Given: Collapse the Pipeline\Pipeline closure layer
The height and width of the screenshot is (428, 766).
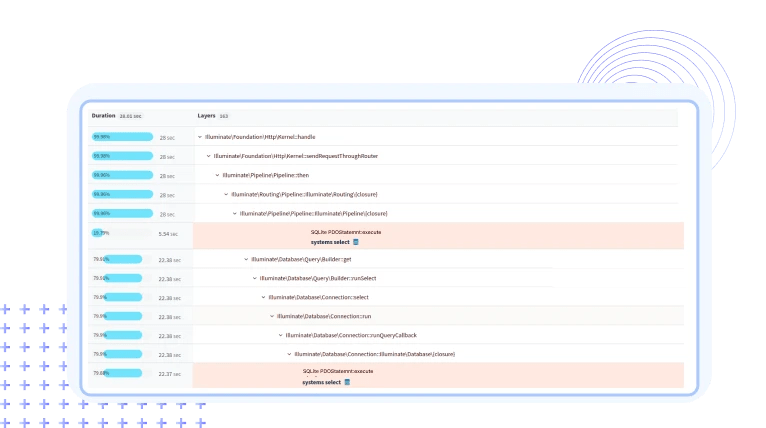Looking at the screenshot, I should click(235, 214).
